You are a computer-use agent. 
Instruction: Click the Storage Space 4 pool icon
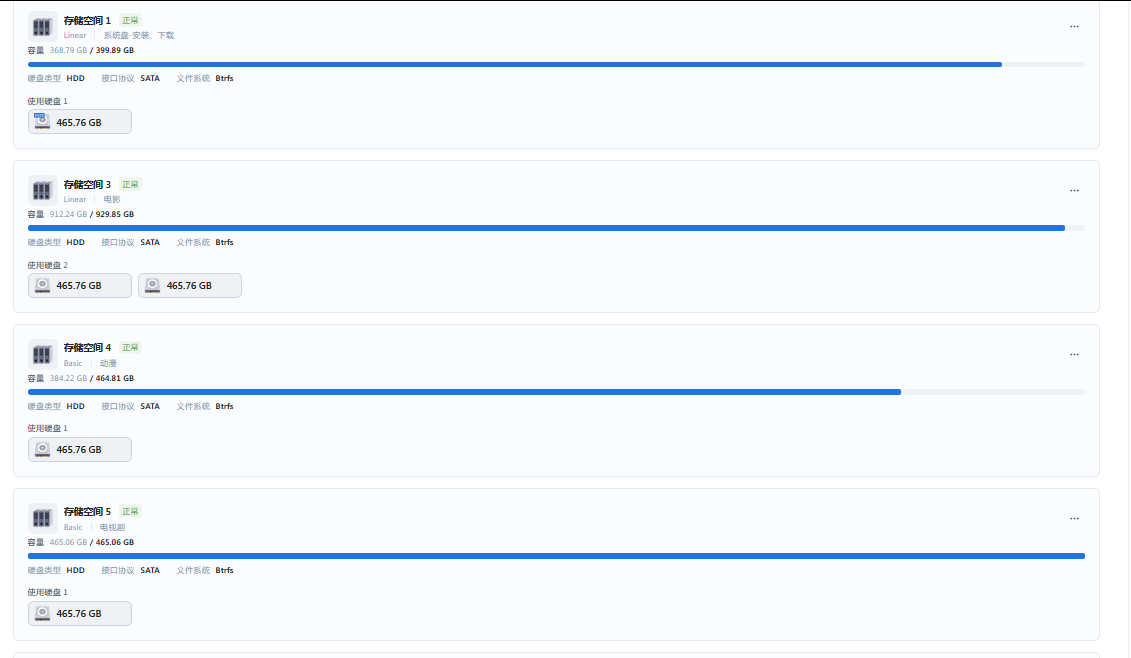click(x=42, y=355)
